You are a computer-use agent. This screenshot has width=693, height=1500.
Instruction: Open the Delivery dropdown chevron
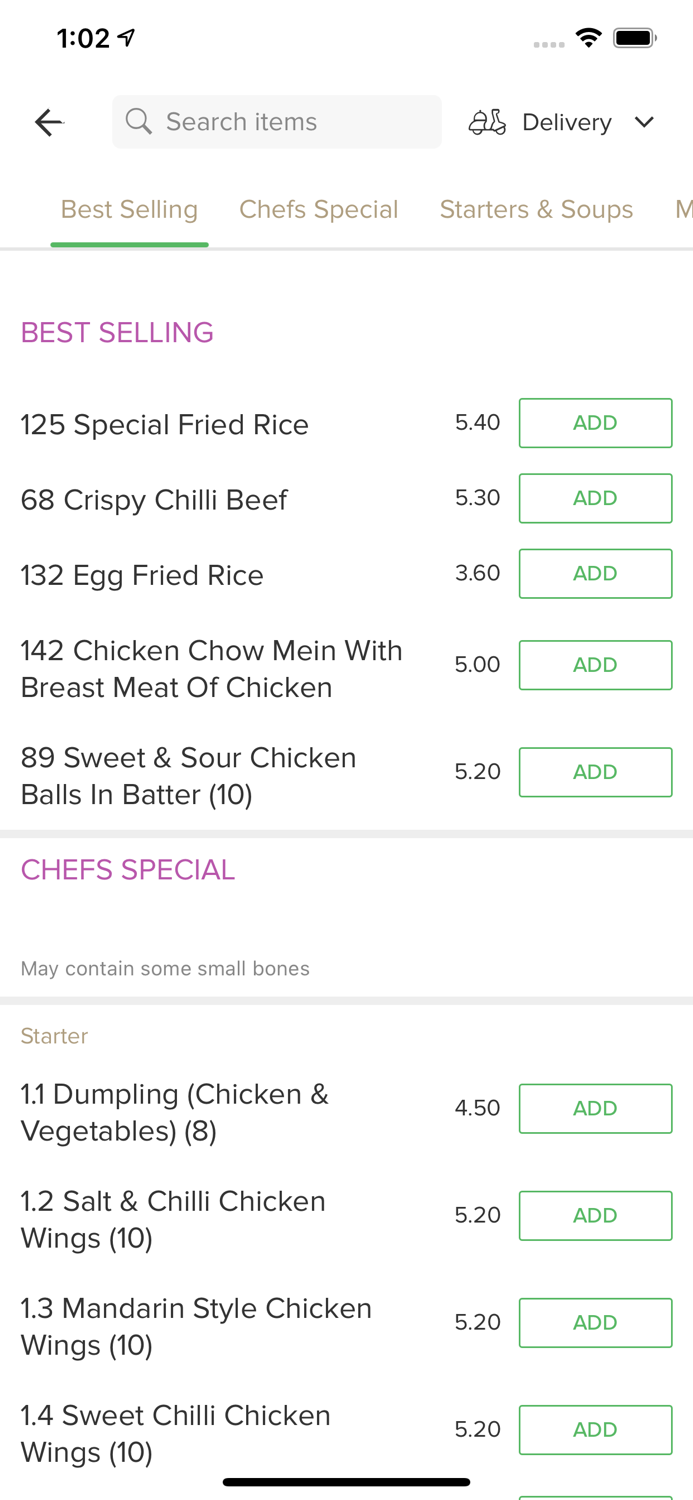pos(645,122)
